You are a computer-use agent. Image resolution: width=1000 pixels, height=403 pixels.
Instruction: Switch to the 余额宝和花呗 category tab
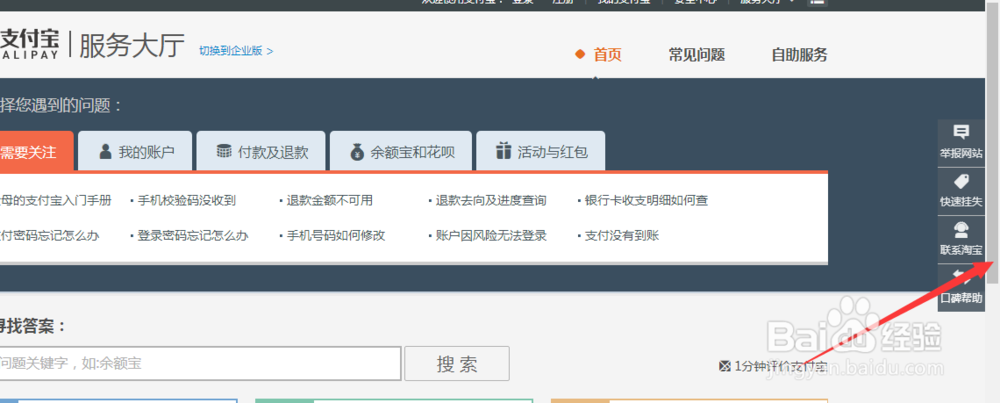click(401, 152)
